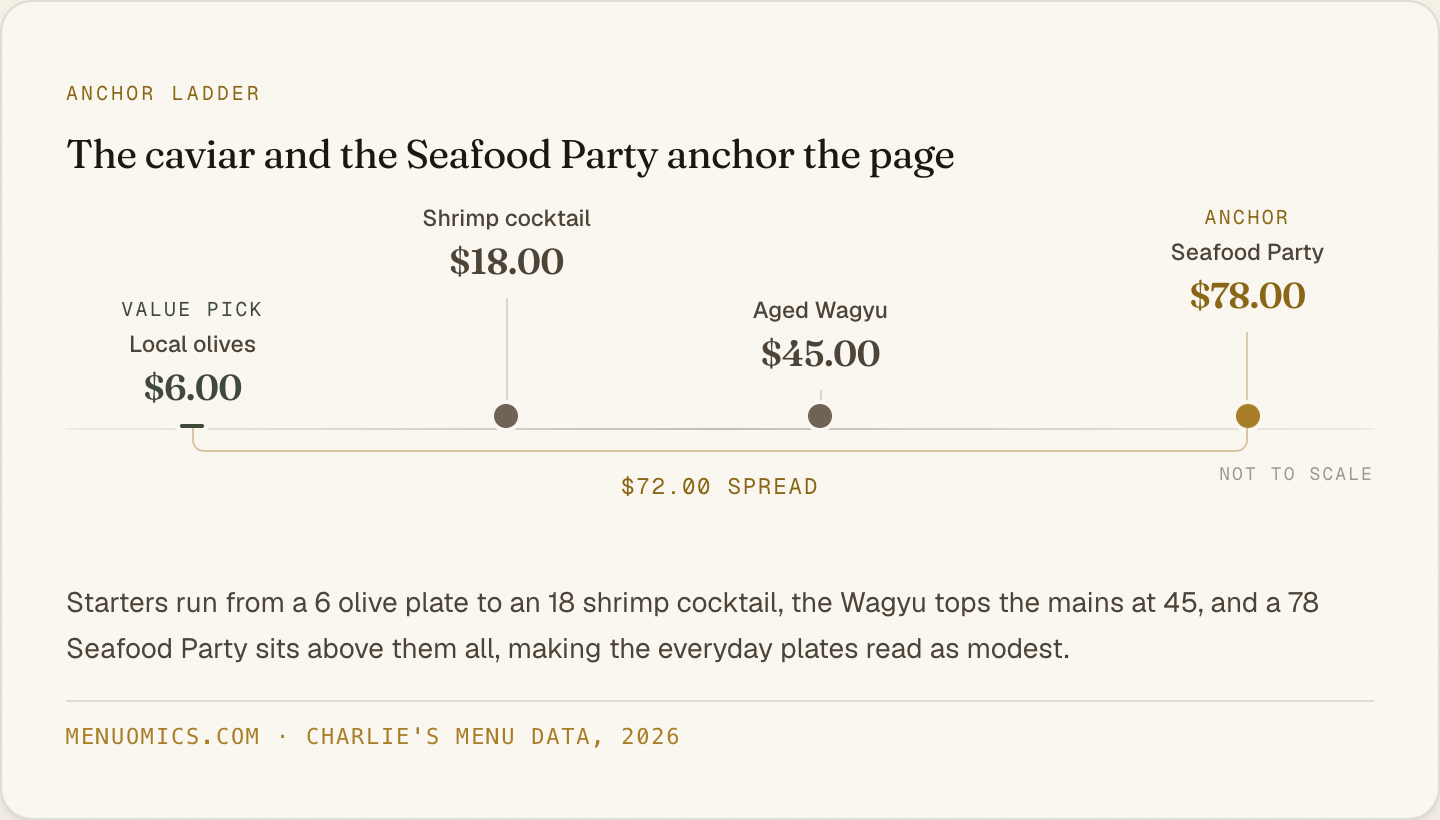
Task: Click the ANCHOR tag above Seafood Party
Action: point(1247,218)
